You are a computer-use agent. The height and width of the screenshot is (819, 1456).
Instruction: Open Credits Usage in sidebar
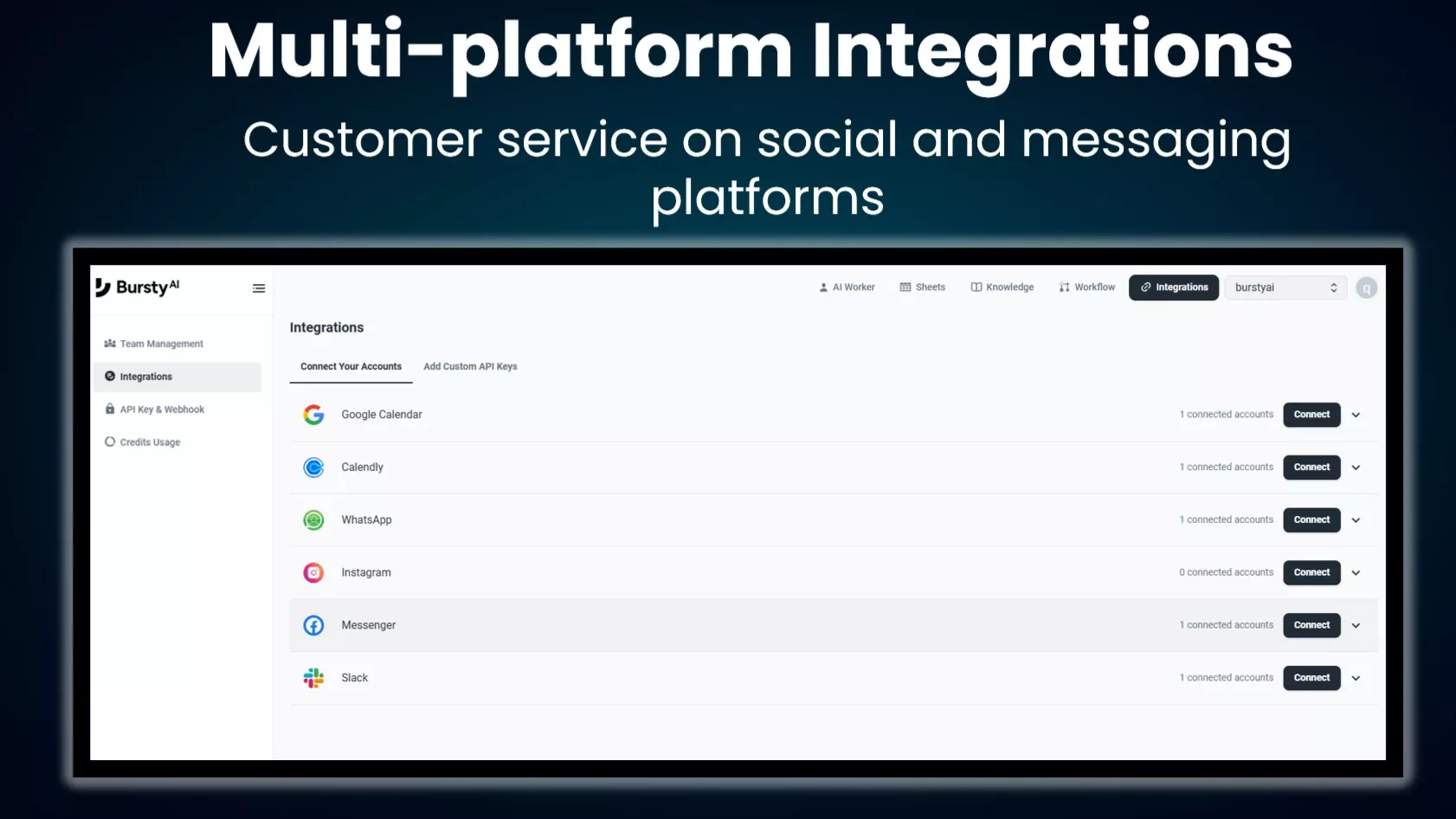point(150,442)
